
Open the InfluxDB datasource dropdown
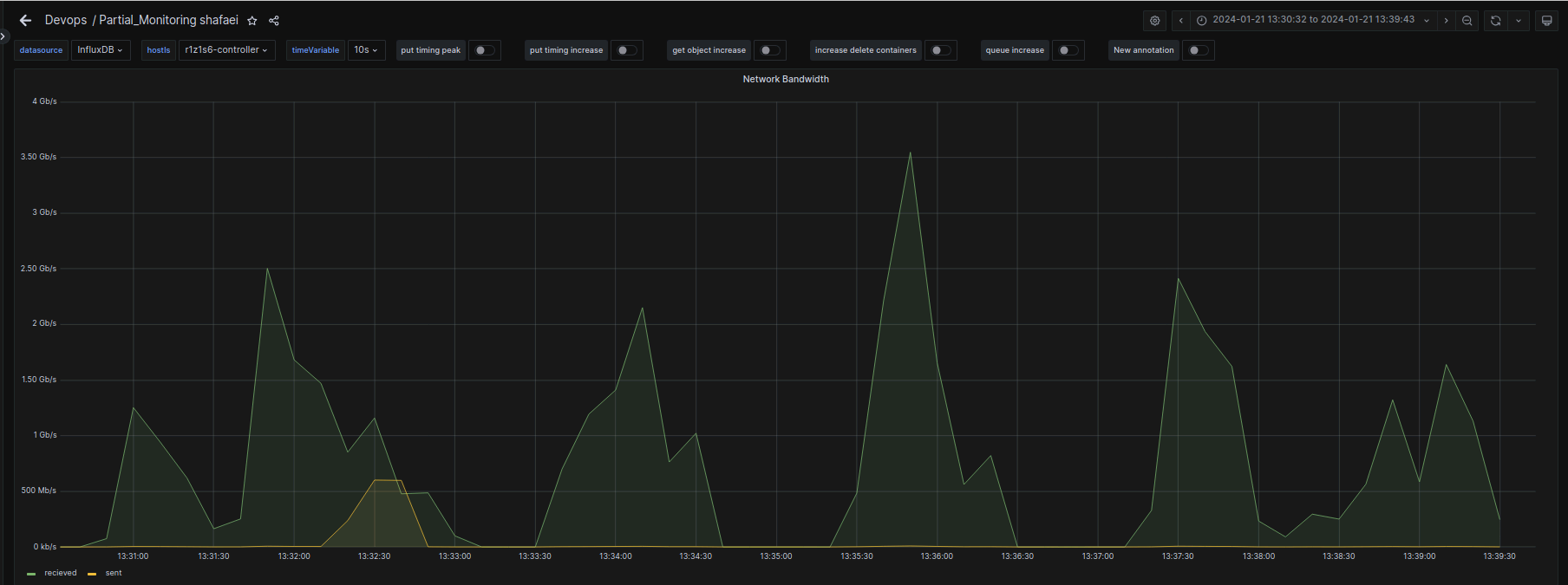100,50
